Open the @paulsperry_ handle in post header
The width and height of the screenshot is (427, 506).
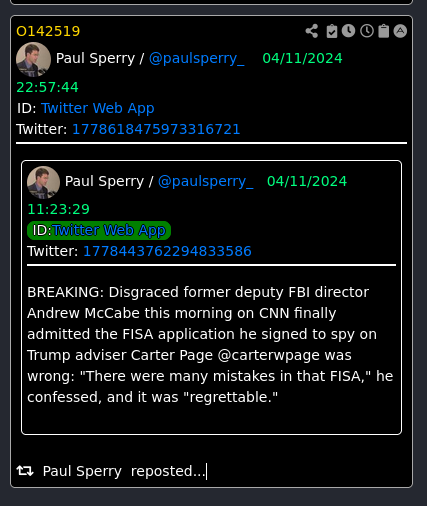(x=197, y=59)
